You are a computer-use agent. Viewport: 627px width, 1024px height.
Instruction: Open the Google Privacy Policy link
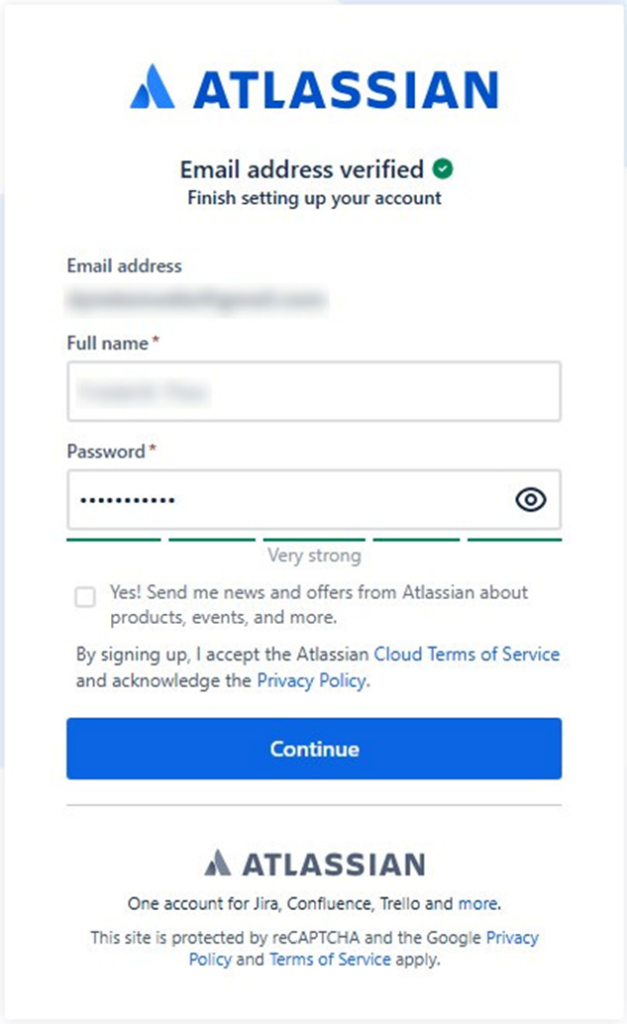(512, 937)
